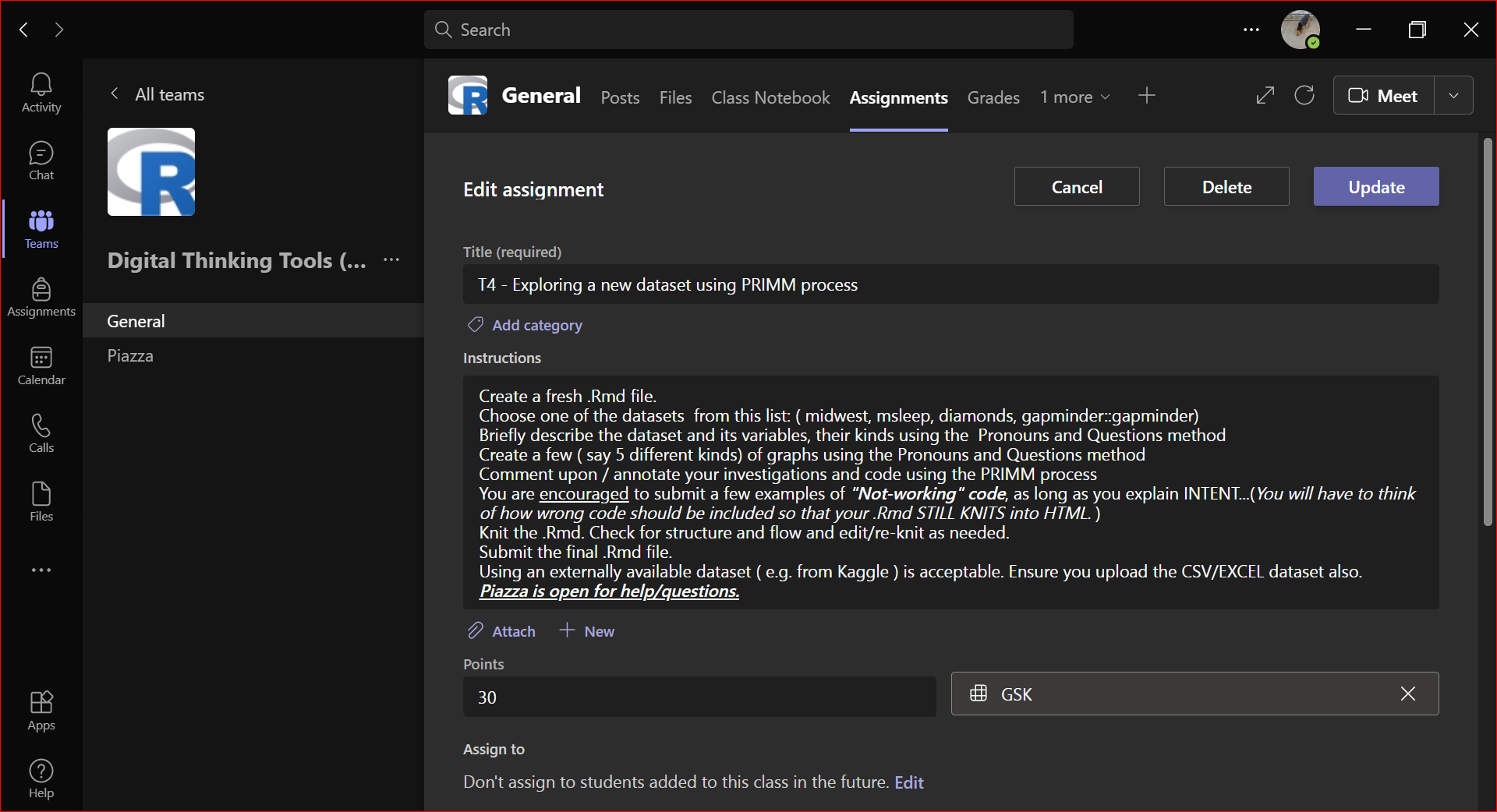Edit the Assign to future students setting
This screenshot has width=1497, height=812.
[909, 782]
